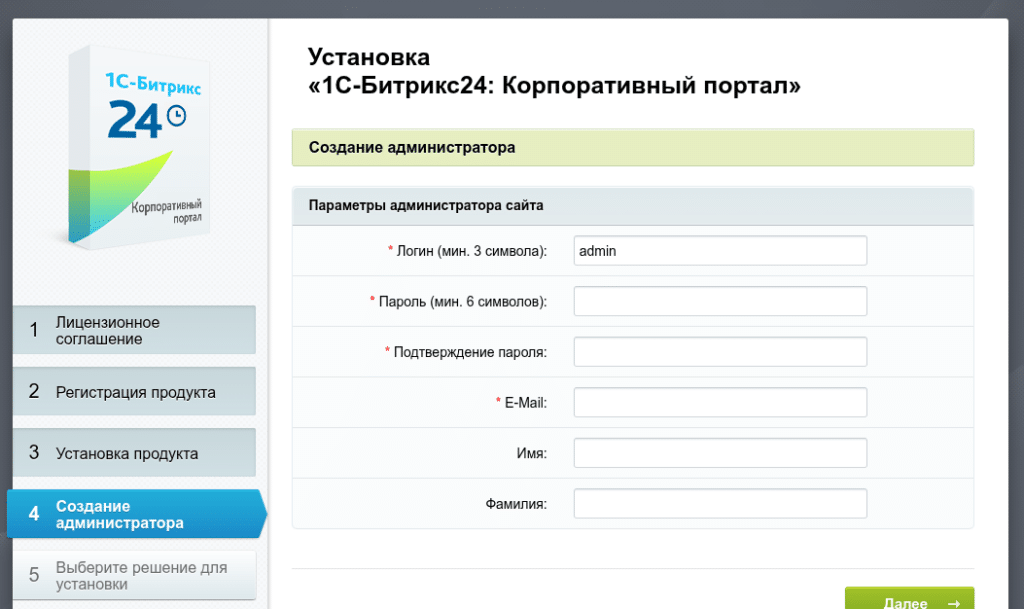The height and width of the screenshot is (609, 1024).
Task: Select the Выберите решение для установки step
Action: click(x=130, y=574)
